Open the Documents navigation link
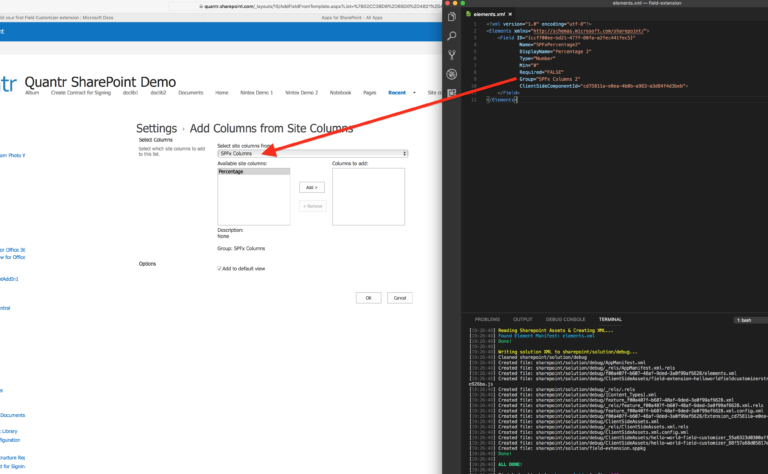This screenshot has height=474, width=768. point(191,93)
